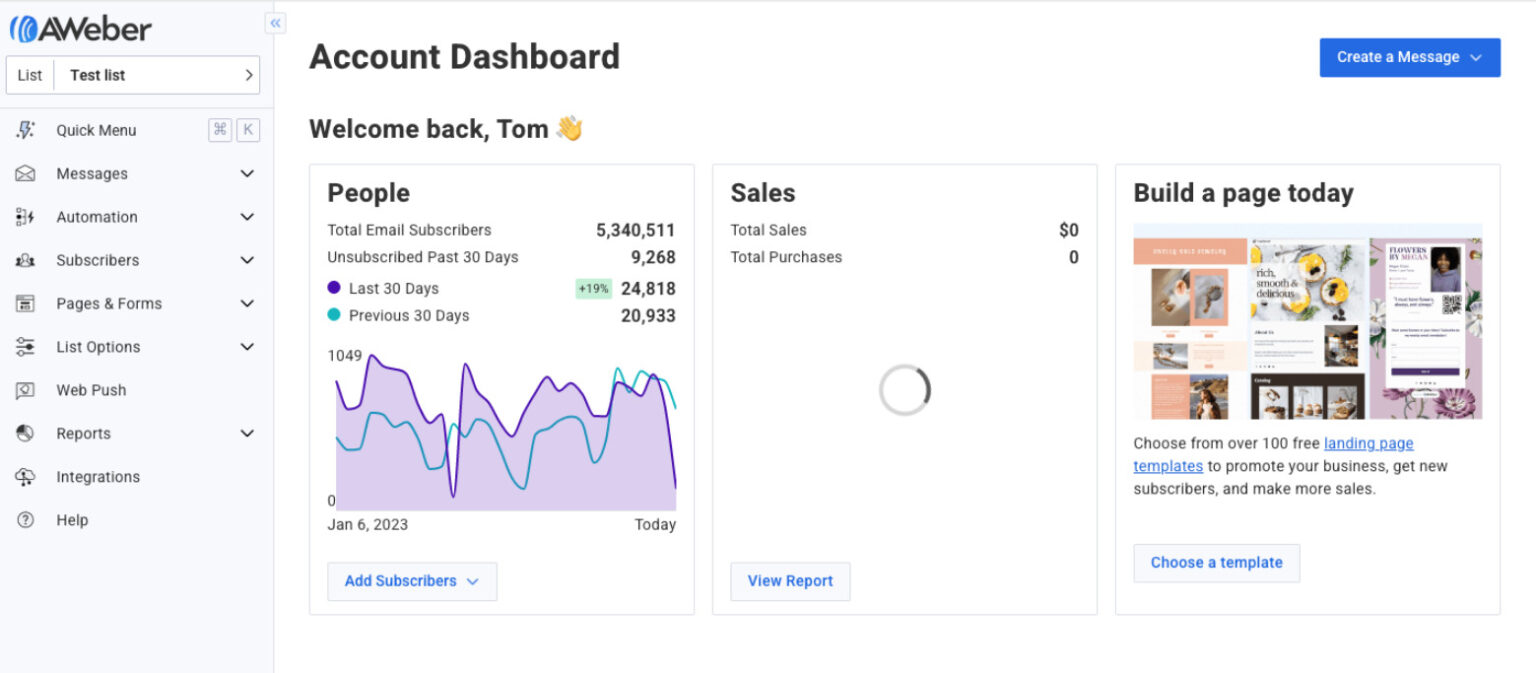Open Integrations from the sidebar menu
The height and width of the screenshot is (673, 1536).
pyautogui.click(x=98, y=477)
